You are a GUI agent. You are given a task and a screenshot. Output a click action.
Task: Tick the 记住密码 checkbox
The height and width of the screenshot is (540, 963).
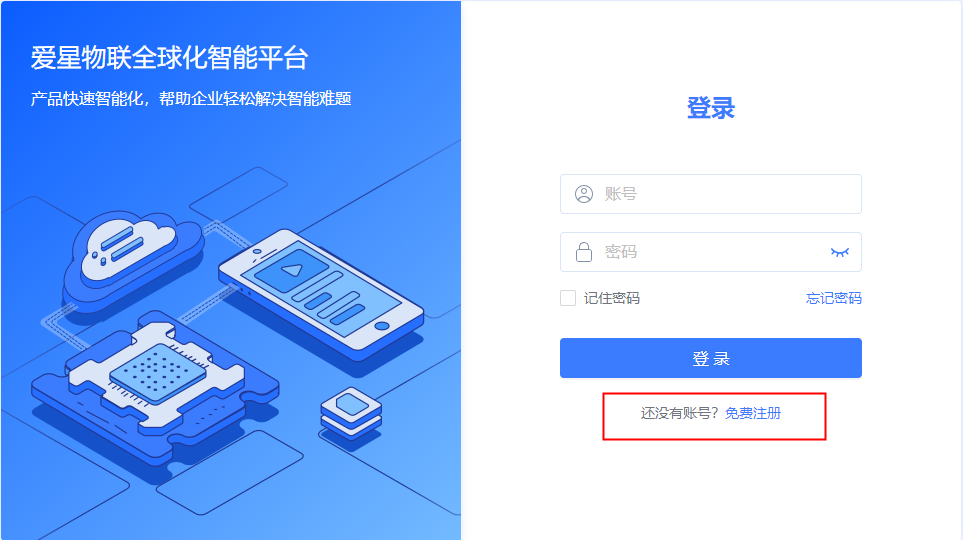(x=568, y=298)
